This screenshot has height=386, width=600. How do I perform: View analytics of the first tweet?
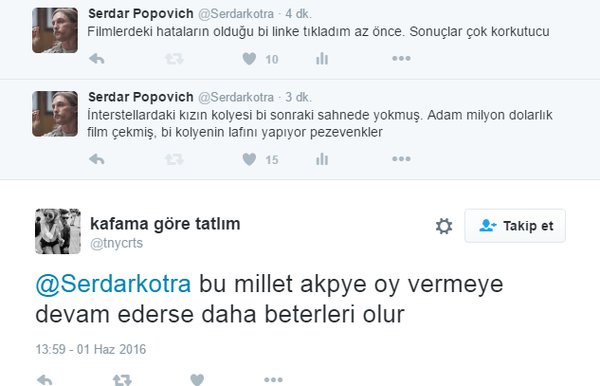[x=322, y=59]
